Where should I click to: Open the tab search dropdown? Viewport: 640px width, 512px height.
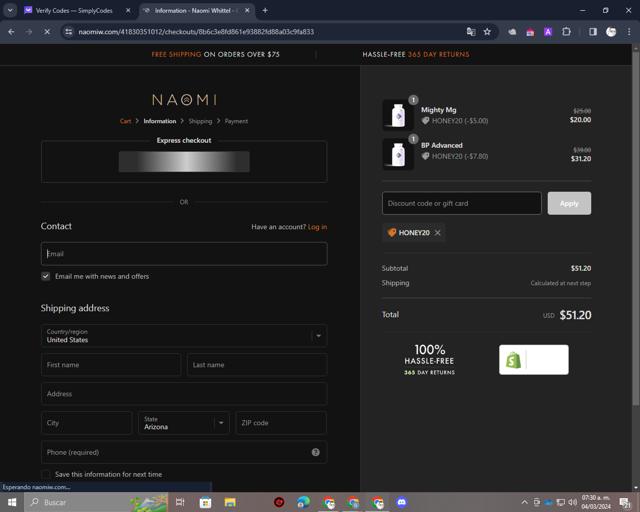[10, 10]
